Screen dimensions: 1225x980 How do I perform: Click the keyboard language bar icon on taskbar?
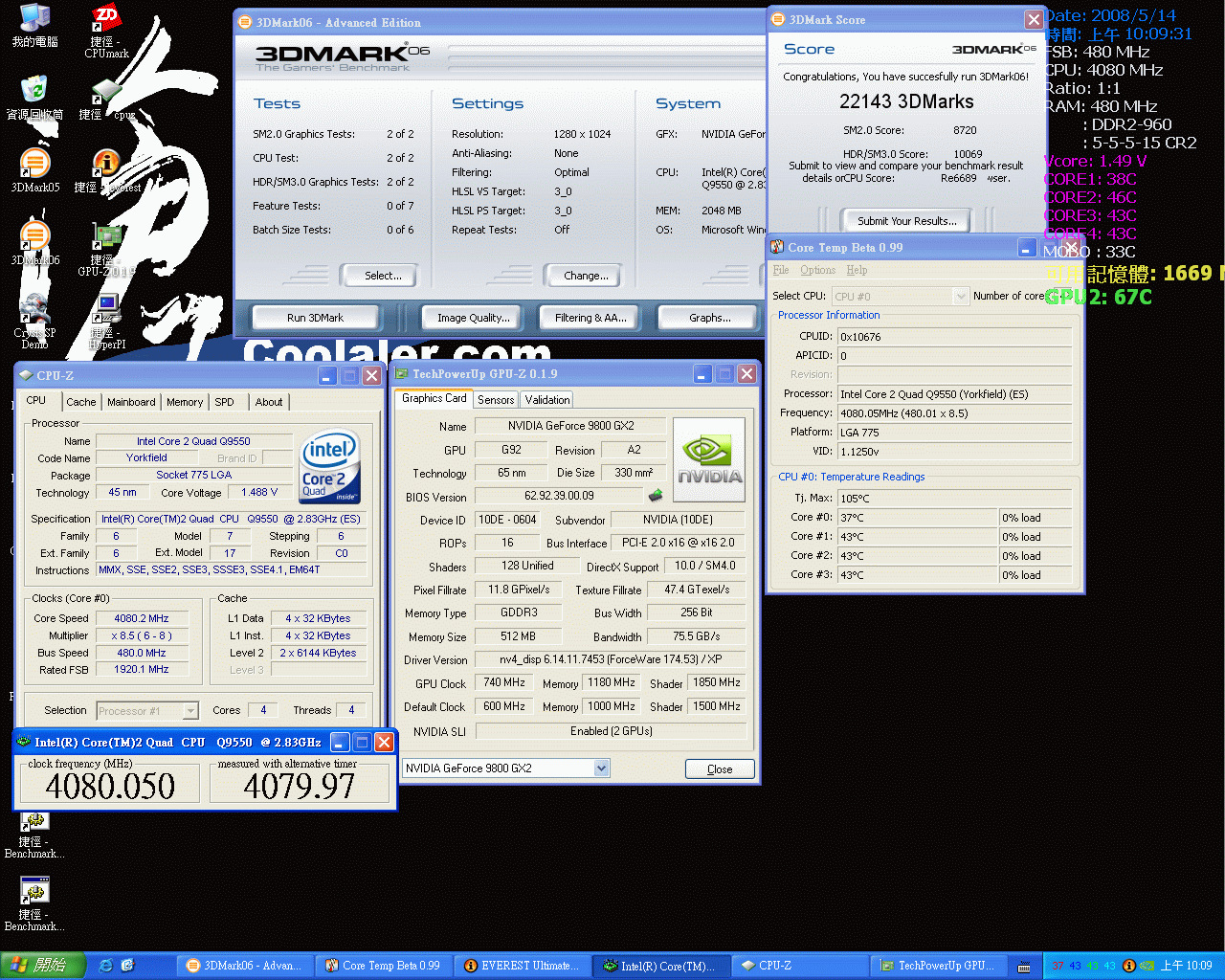pyautogui.click(x=1023, y=967)
